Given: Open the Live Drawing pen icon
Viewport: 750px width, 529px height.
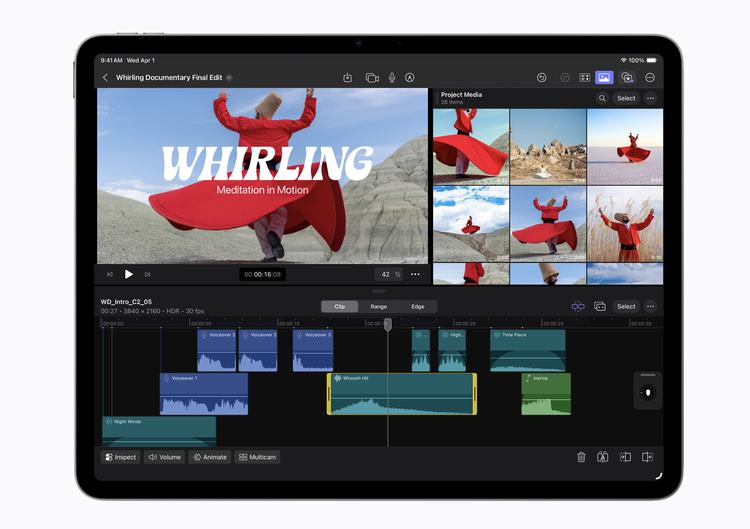Looking at the screenshot, I should point(410,77).
